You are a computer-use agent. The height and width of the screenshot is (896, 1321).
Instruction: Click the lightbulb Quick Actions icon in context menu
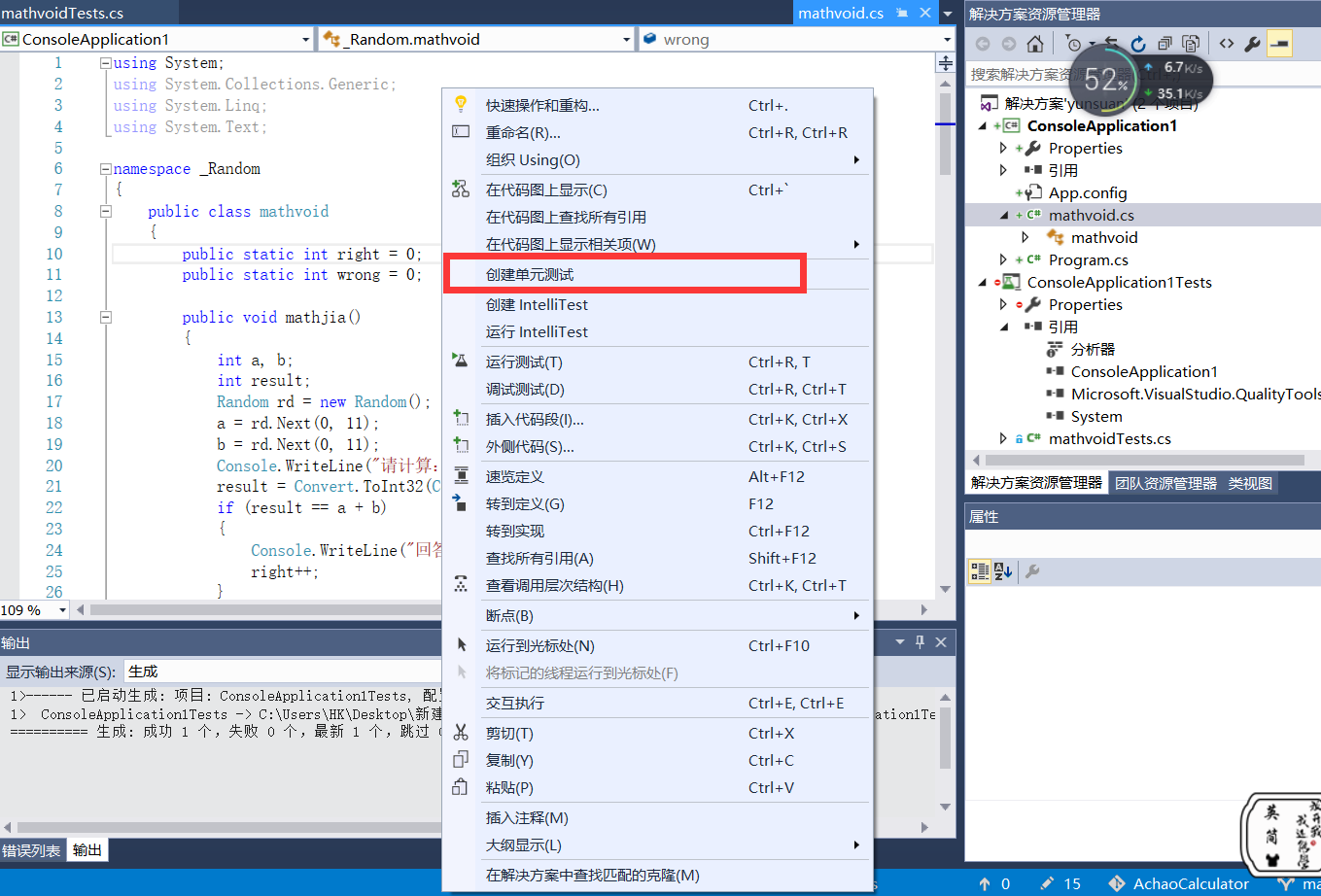click(462, 104)
